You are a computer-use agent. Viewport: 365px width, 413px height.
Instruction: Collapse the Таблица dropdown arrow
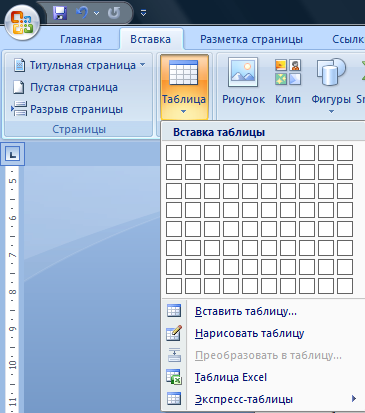point(184,112)
